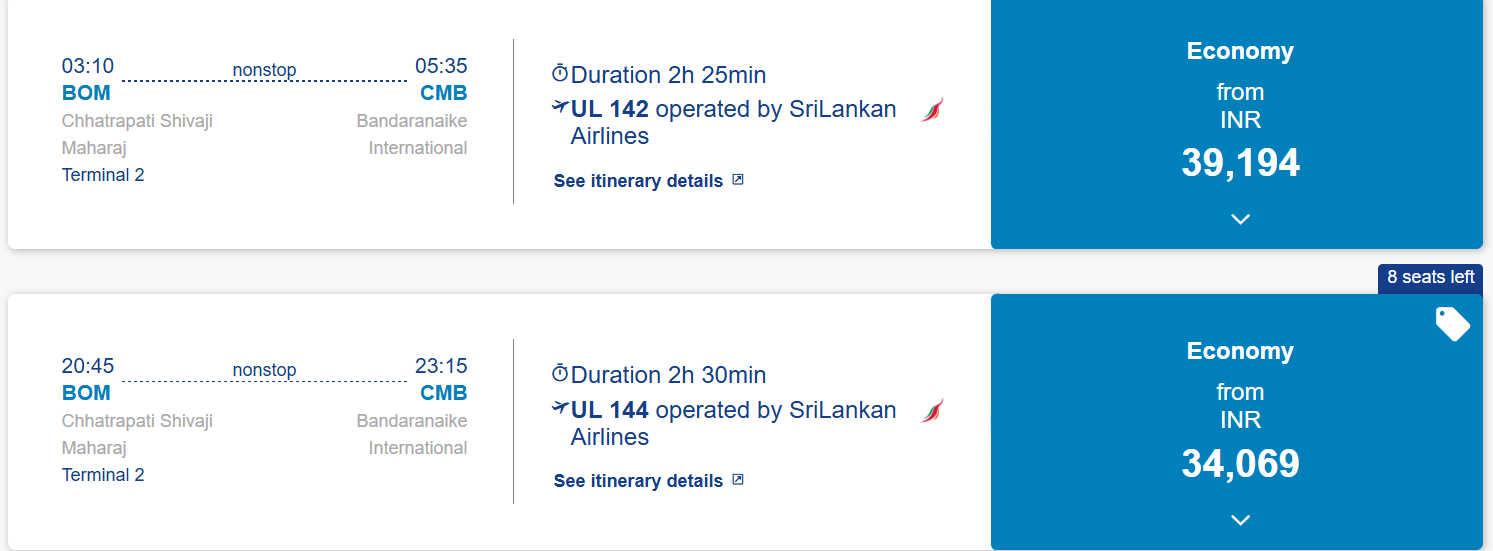Click the price tag icon on 34,069 fare
This screenshot has height=551, width=1493.
tap(1452, 324)
